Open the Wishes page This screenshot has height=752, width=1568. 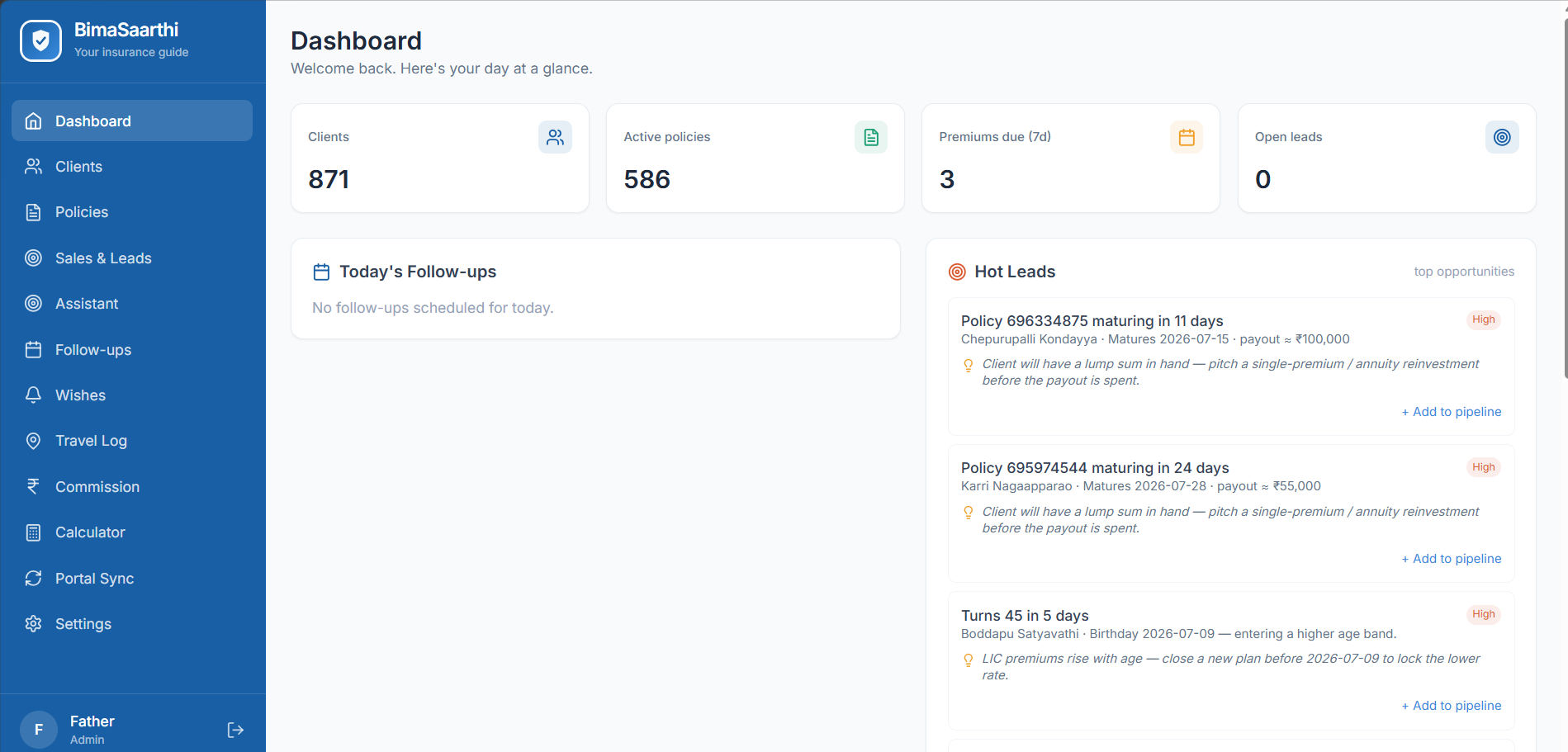(132, 395)
